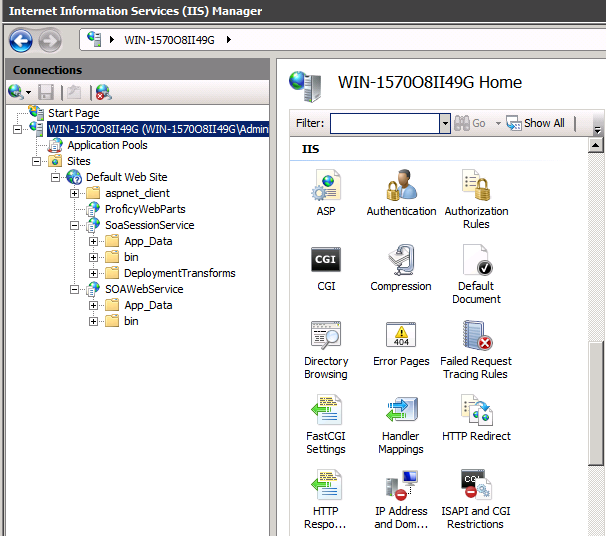This screenshot has height=536, width=606.
Task: Collapse the Sites tree node
Action: click(x=36, y=161)
